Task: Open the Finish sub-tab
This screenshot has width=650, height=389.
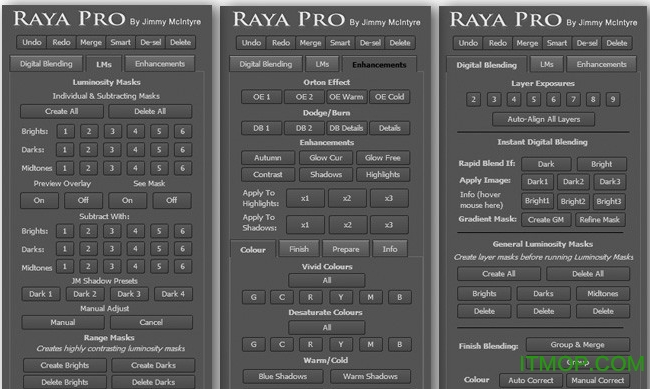Action: tap(299, 249)
